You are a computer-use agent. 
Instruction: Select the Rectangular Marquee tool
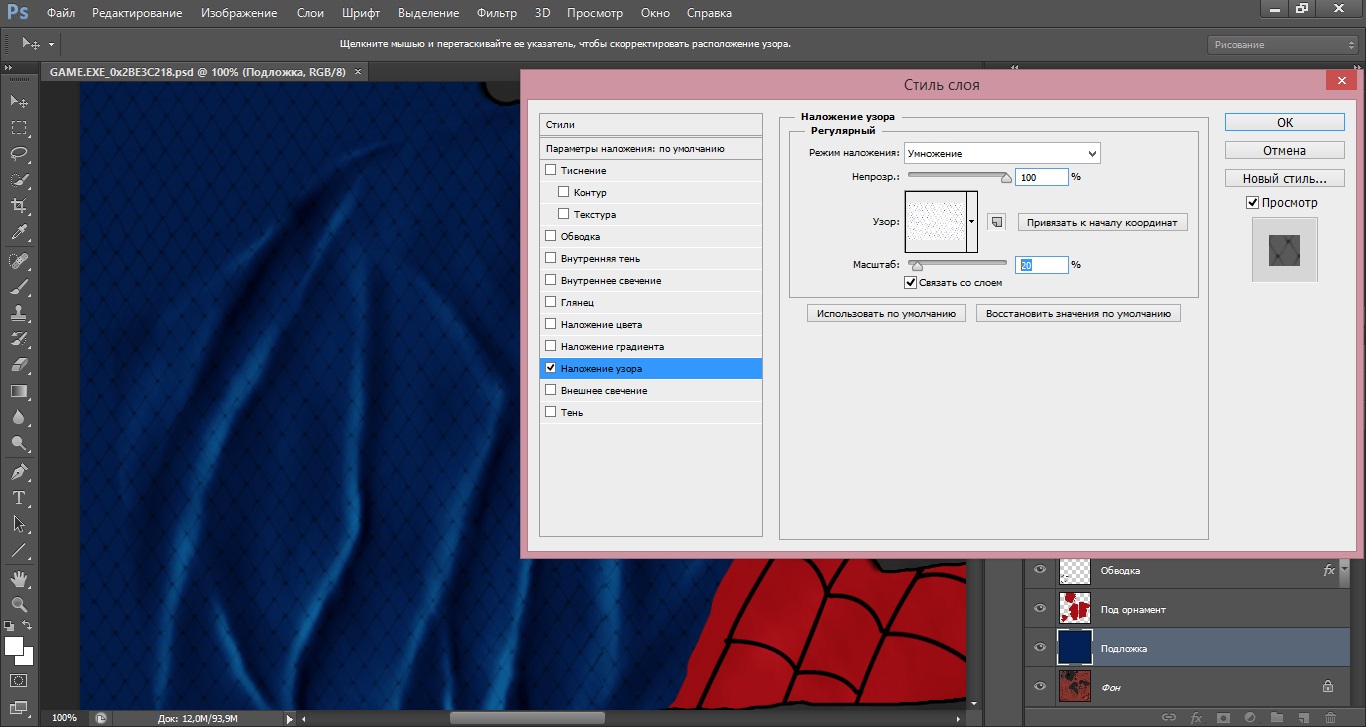pos(19,128)
